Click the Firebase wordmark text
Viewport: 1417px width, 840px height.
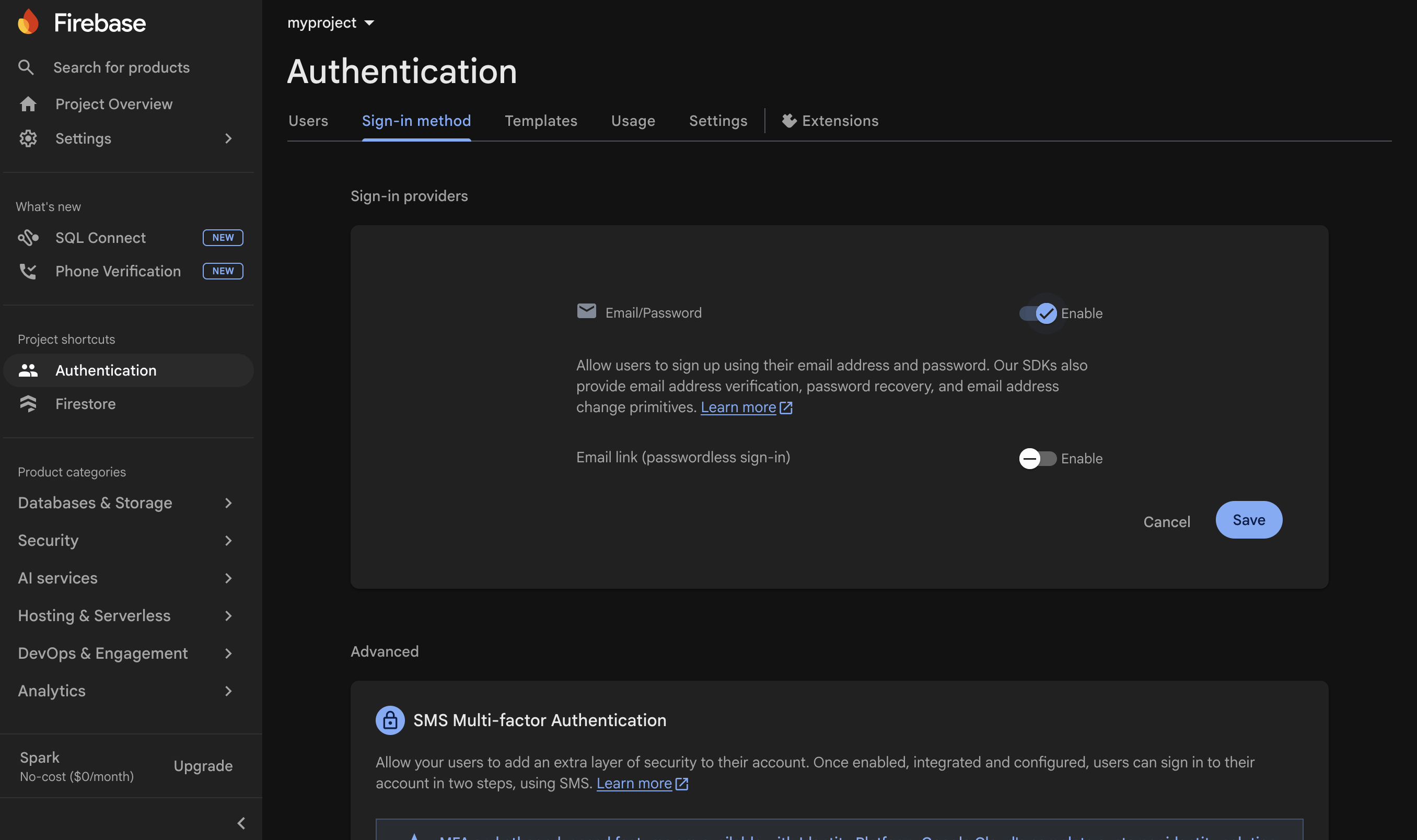coord(100,23)
